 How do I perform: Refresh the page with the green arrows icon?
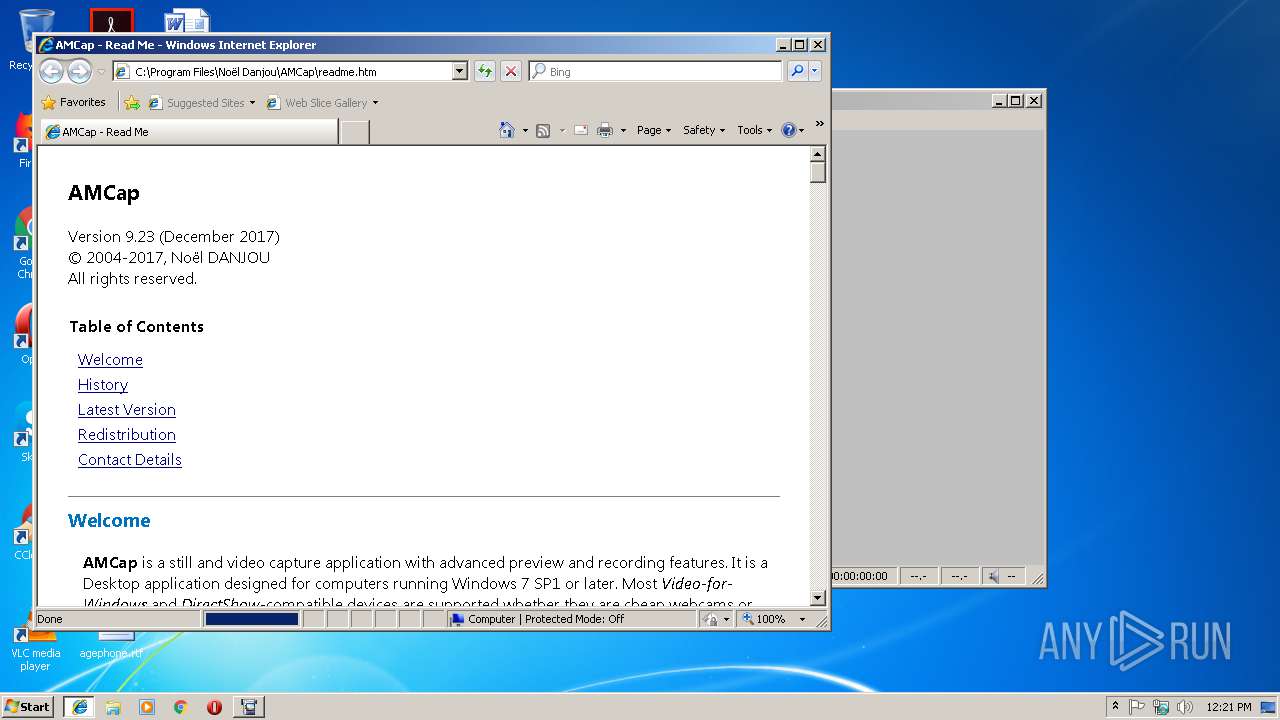485,71
